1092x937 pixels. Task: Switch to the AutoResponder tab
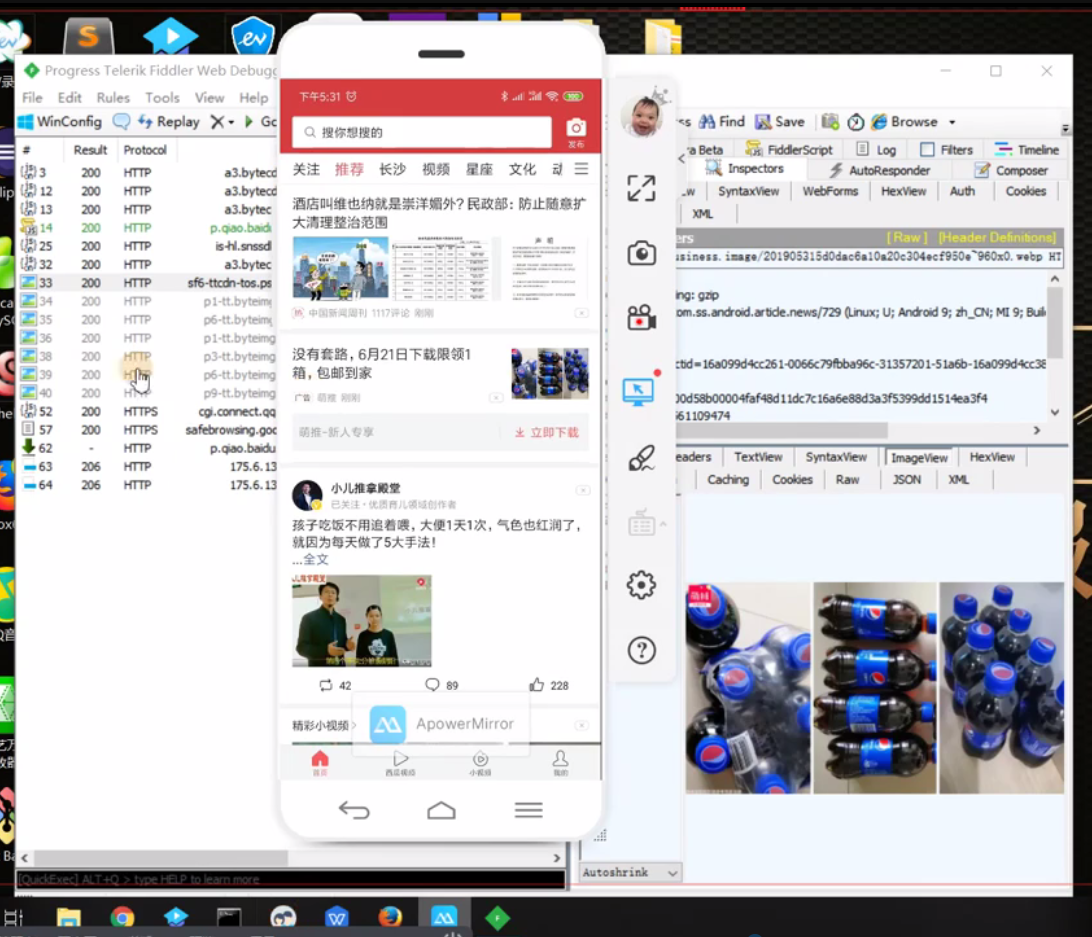tap(880, 170)
